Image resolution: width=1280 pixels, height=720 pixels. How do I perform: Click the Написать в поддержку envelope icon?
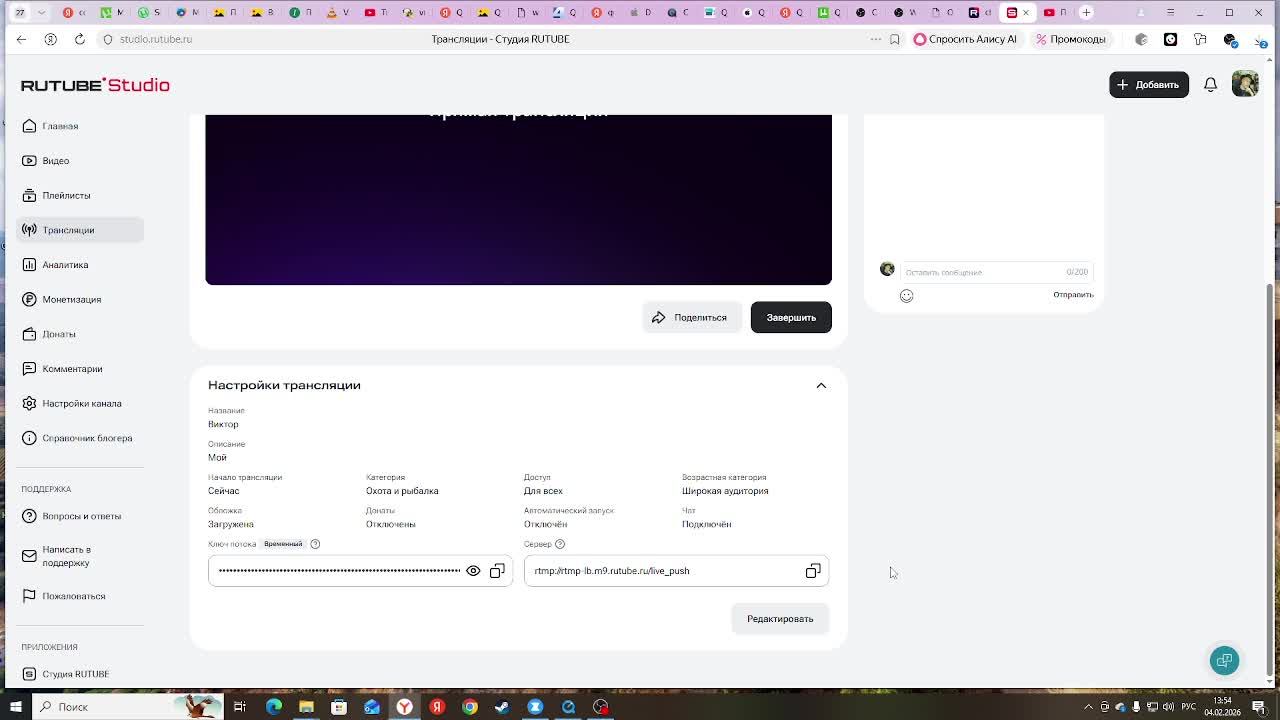[29, 556]
